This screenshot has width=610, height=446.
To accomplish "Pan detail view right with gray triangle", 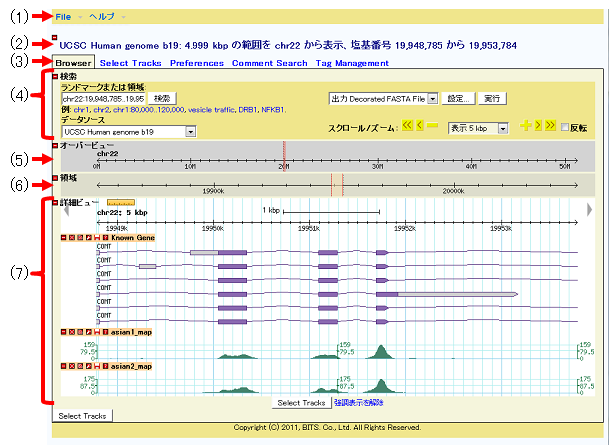I will (589, 209).
